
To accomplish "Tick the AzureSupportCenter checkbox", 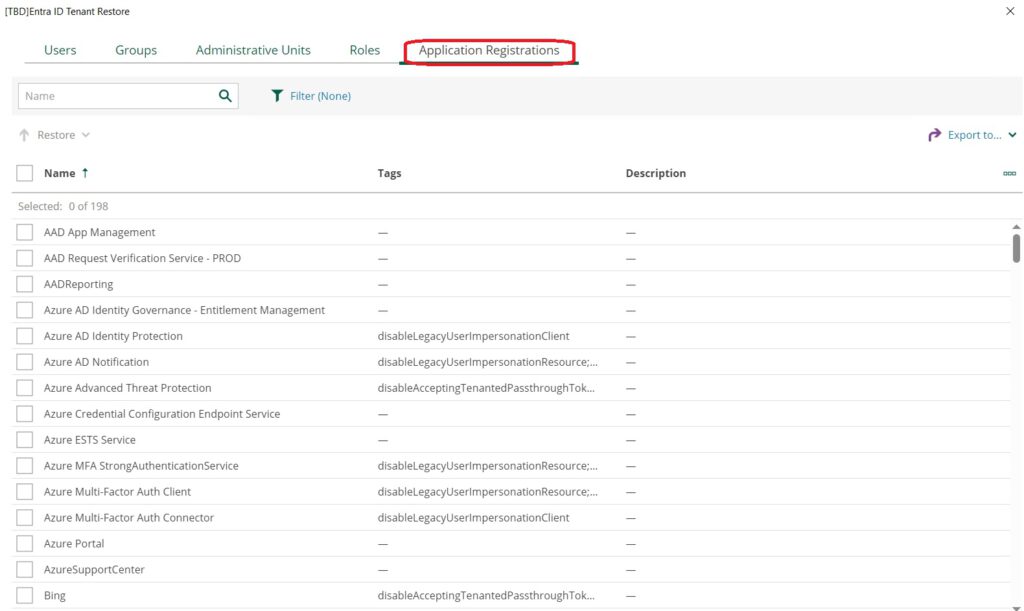I will tap(25, 569).
